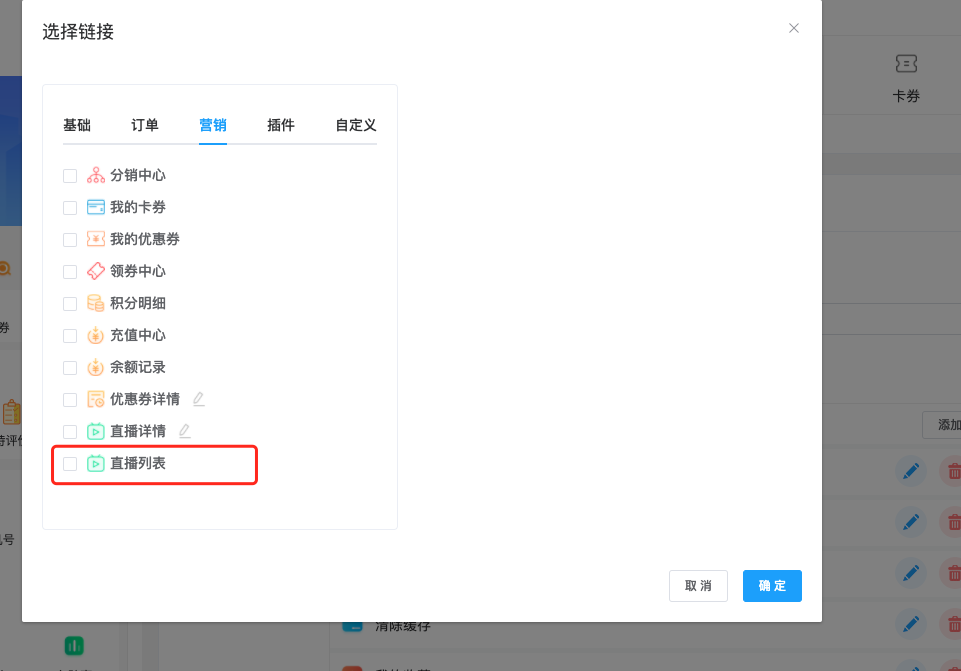Select the 充值中心 checkbox

coord(70,336)
